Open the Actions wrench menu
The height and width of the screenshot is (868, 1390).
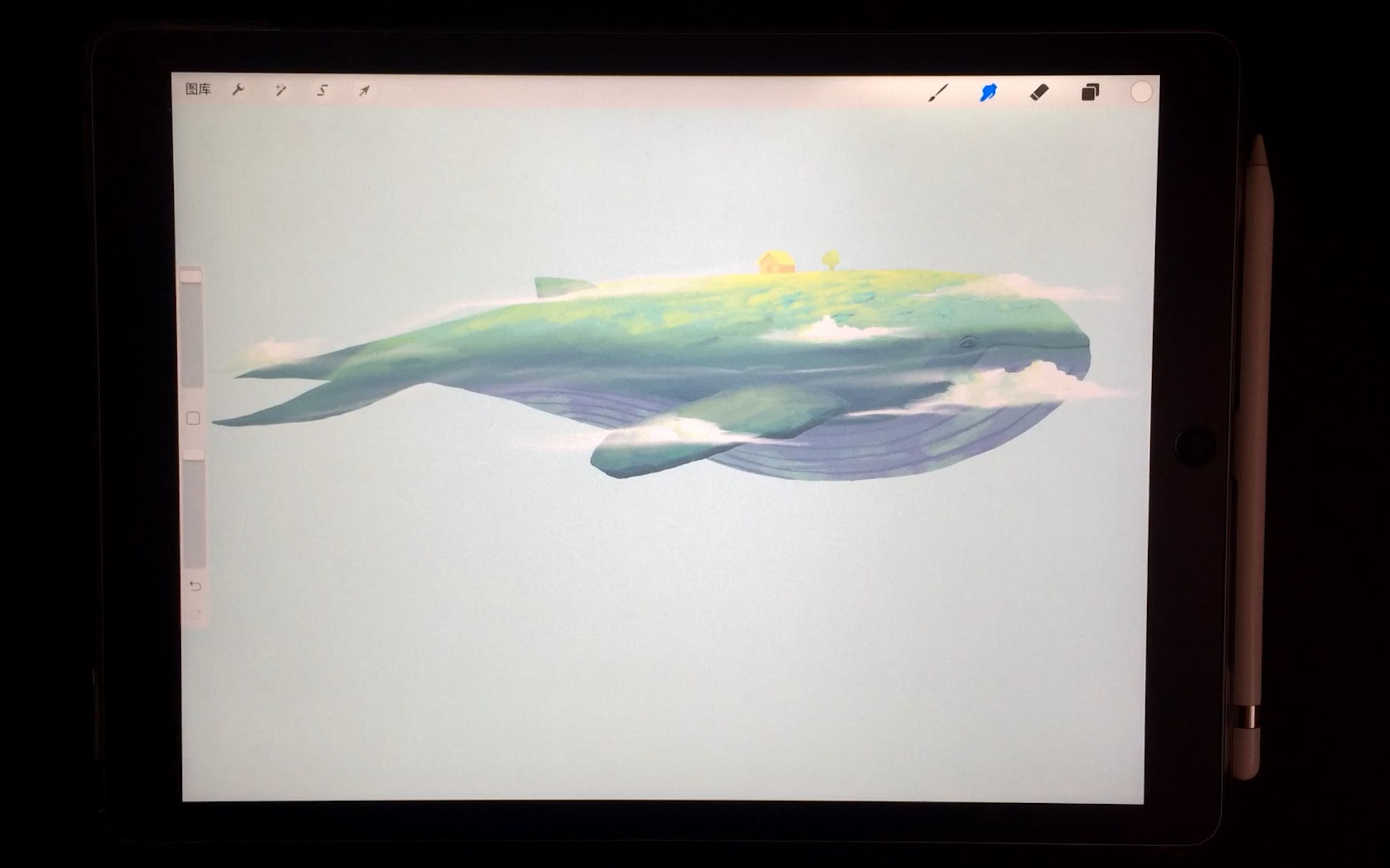click(238, 90)
